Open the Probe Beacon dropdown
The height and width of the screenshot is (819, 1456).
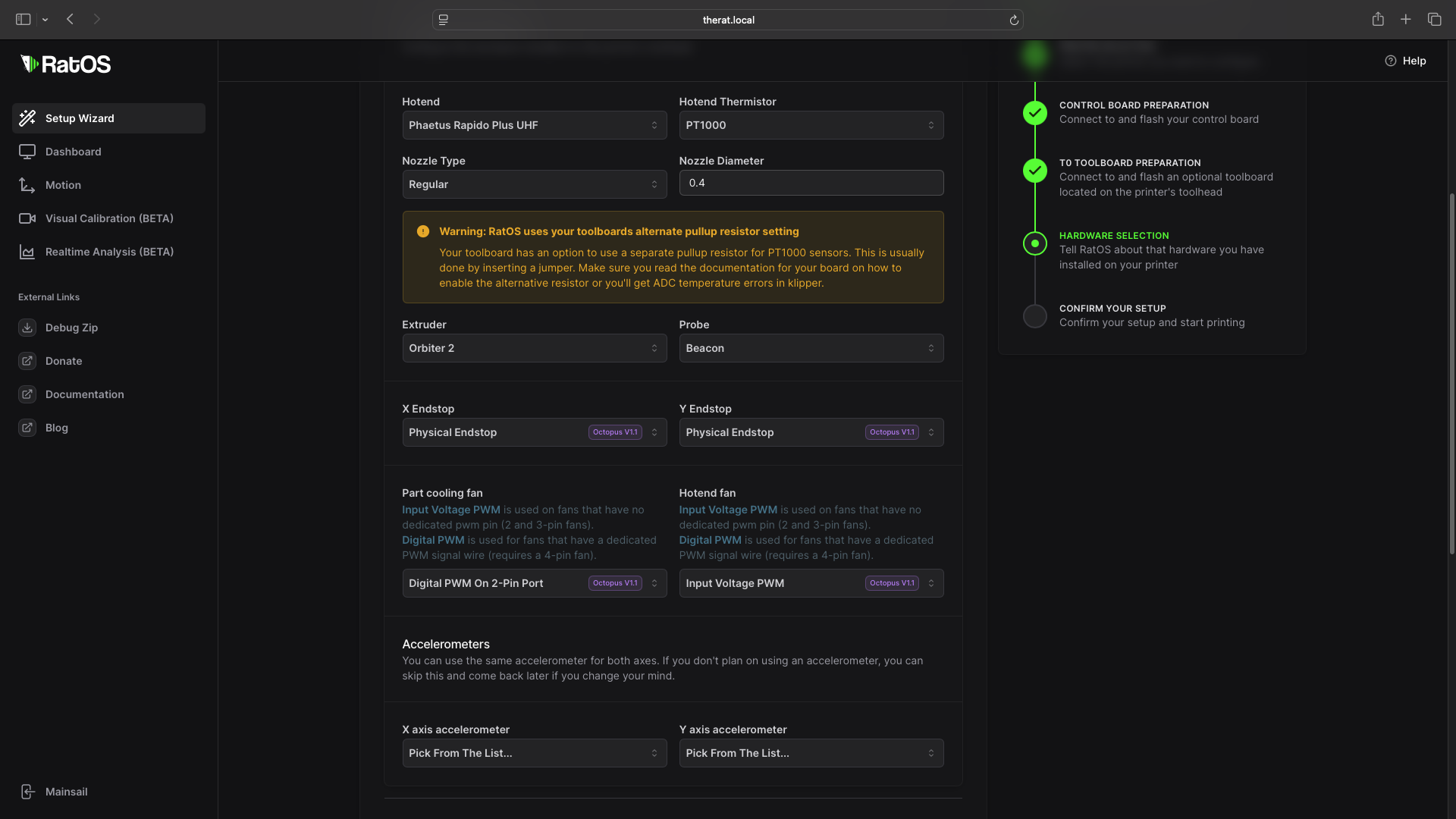pos(811,348)
